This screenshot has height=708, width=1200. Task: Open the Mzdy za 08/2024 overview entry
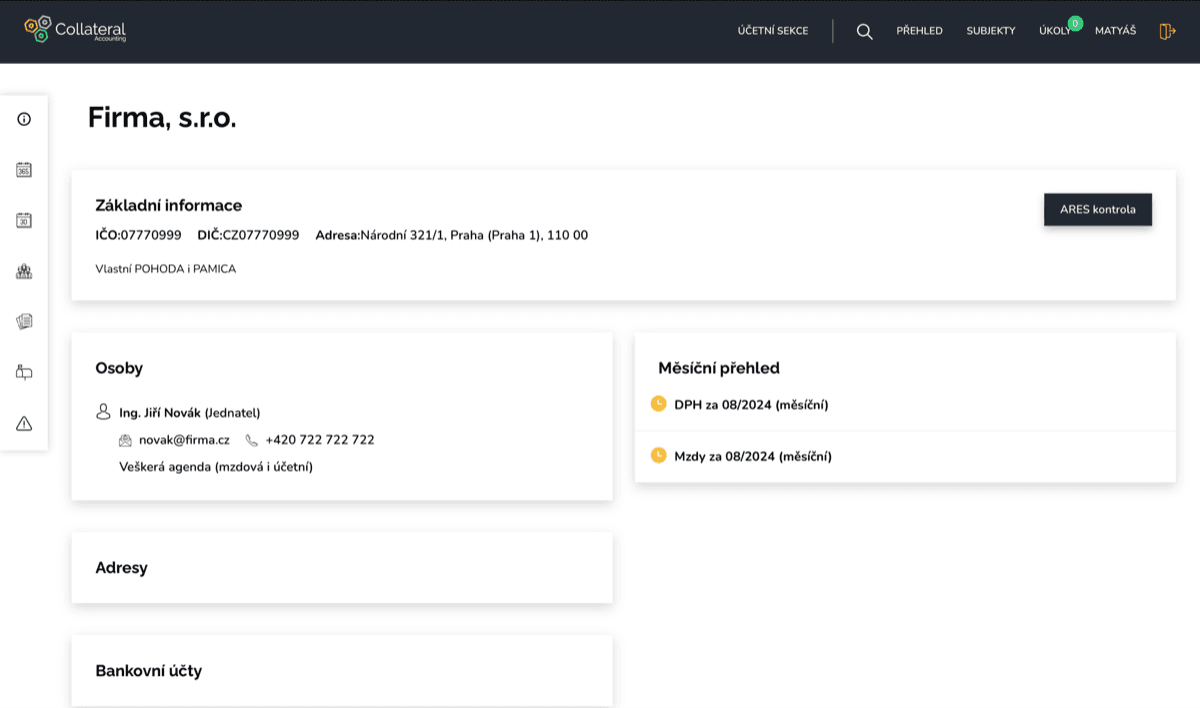click(750, 456)
